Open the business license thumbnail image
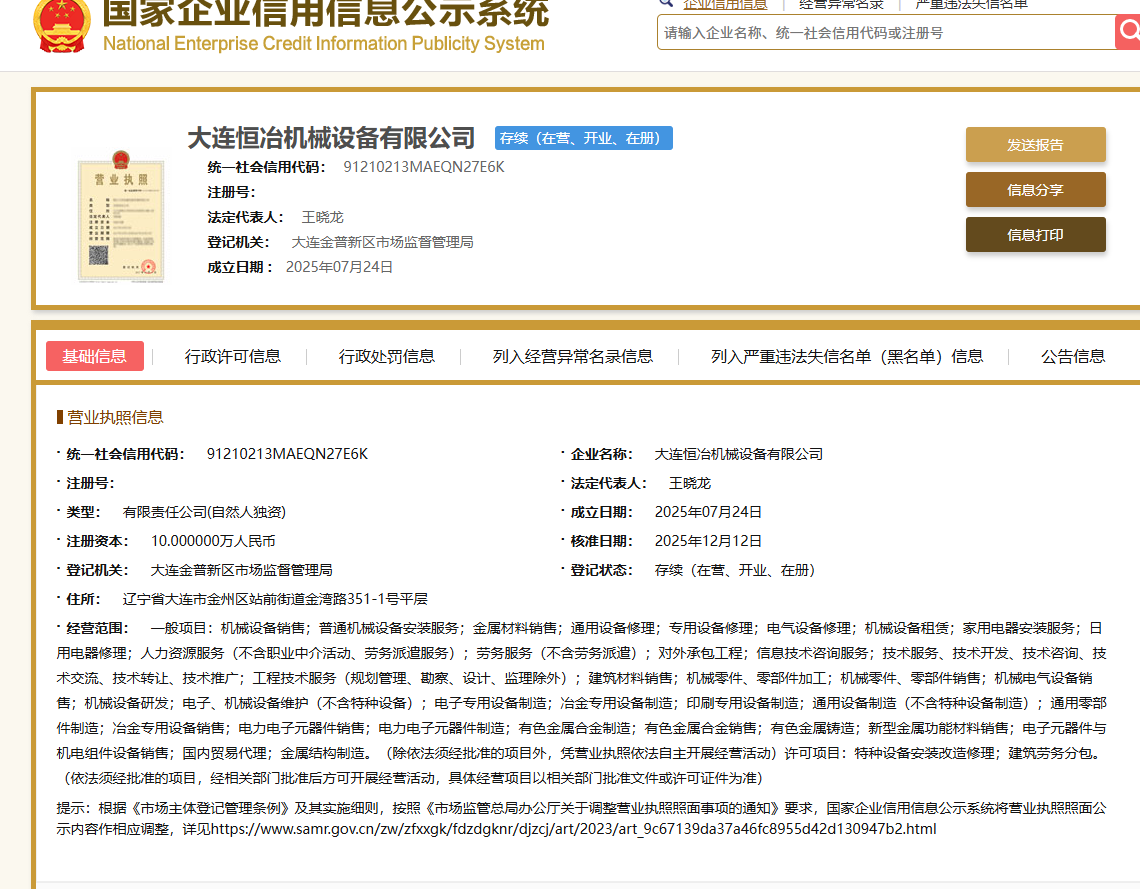Viewport: 1140px width, 889px height. [x=121, y=217]
